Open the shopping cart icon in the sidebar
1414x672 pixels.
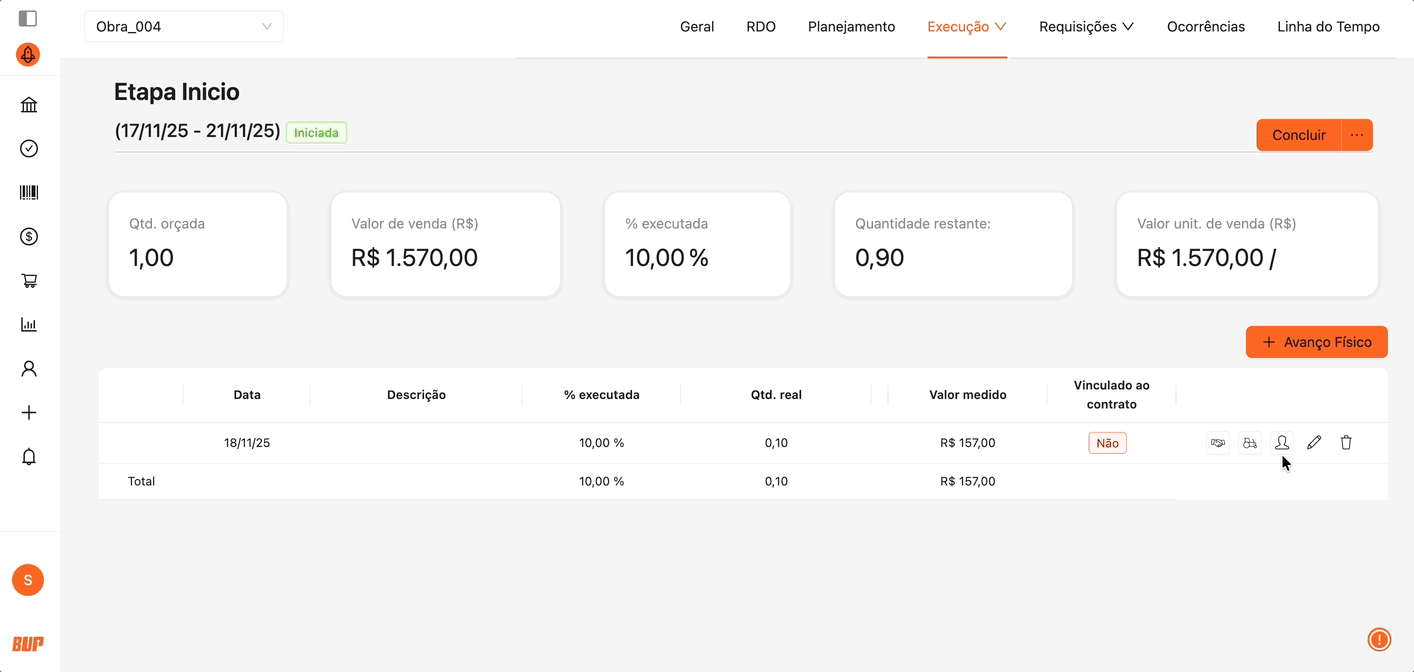[29, 281]
